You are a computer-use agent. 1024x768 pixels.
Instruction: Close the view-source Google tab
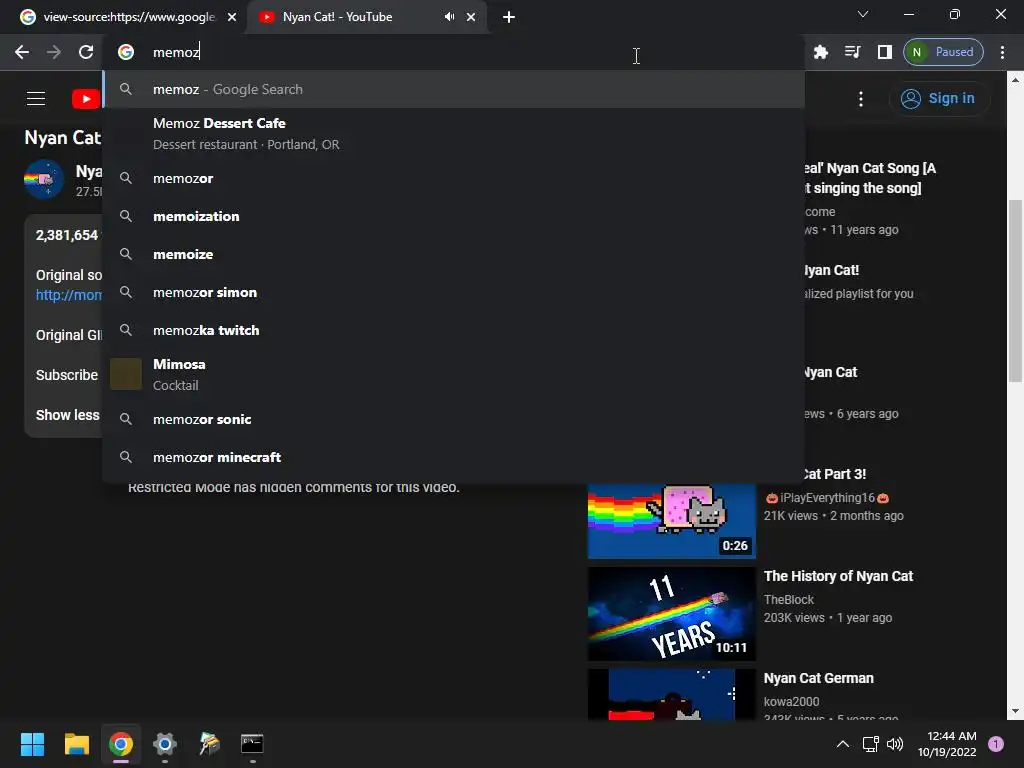pos(232,17)
